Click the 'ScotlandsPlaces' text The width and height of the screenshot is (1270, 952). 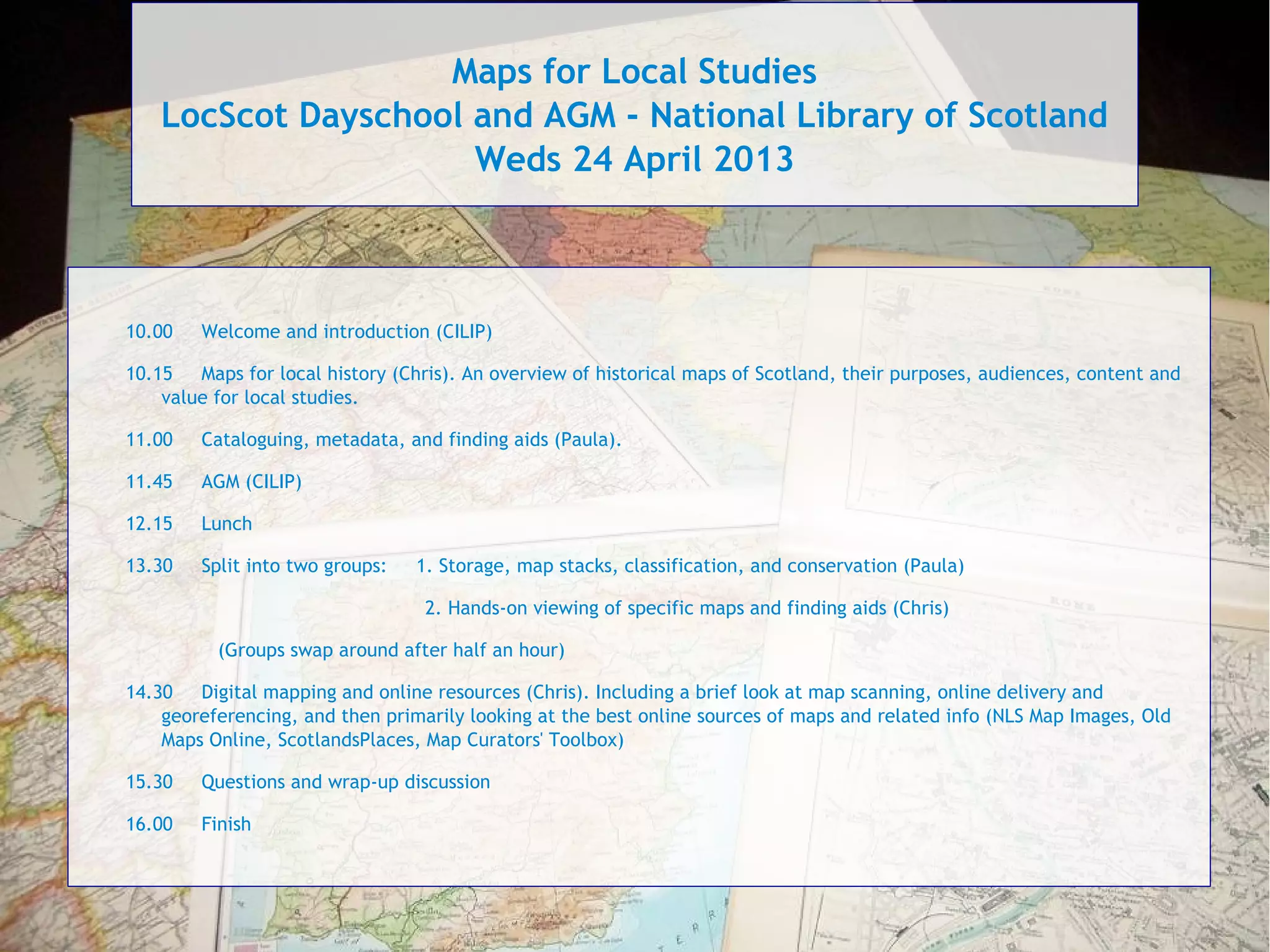[347, 740]
